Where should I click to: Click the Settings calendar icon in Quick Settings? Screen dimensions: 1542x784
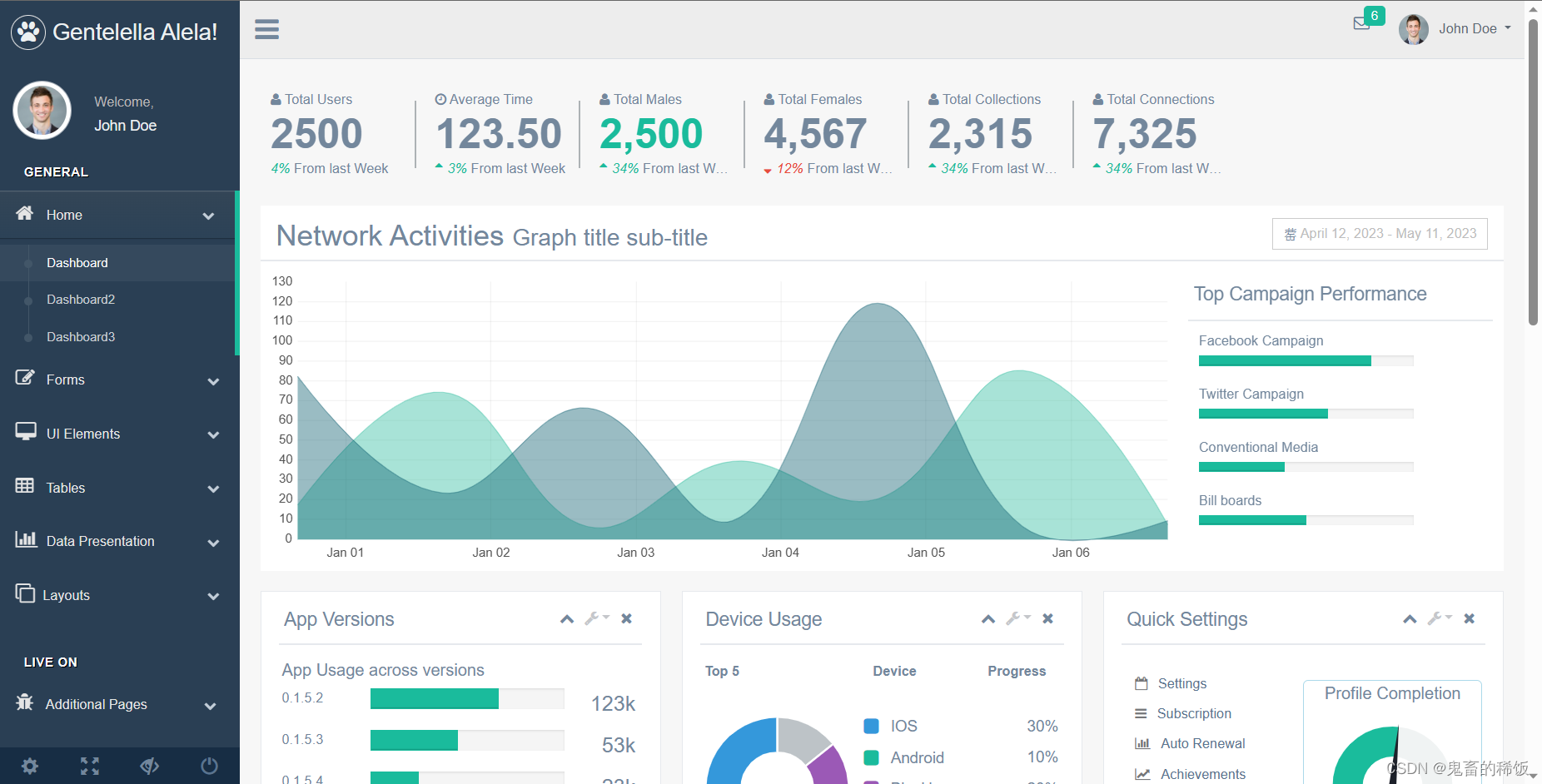(x=1142, y=683)
